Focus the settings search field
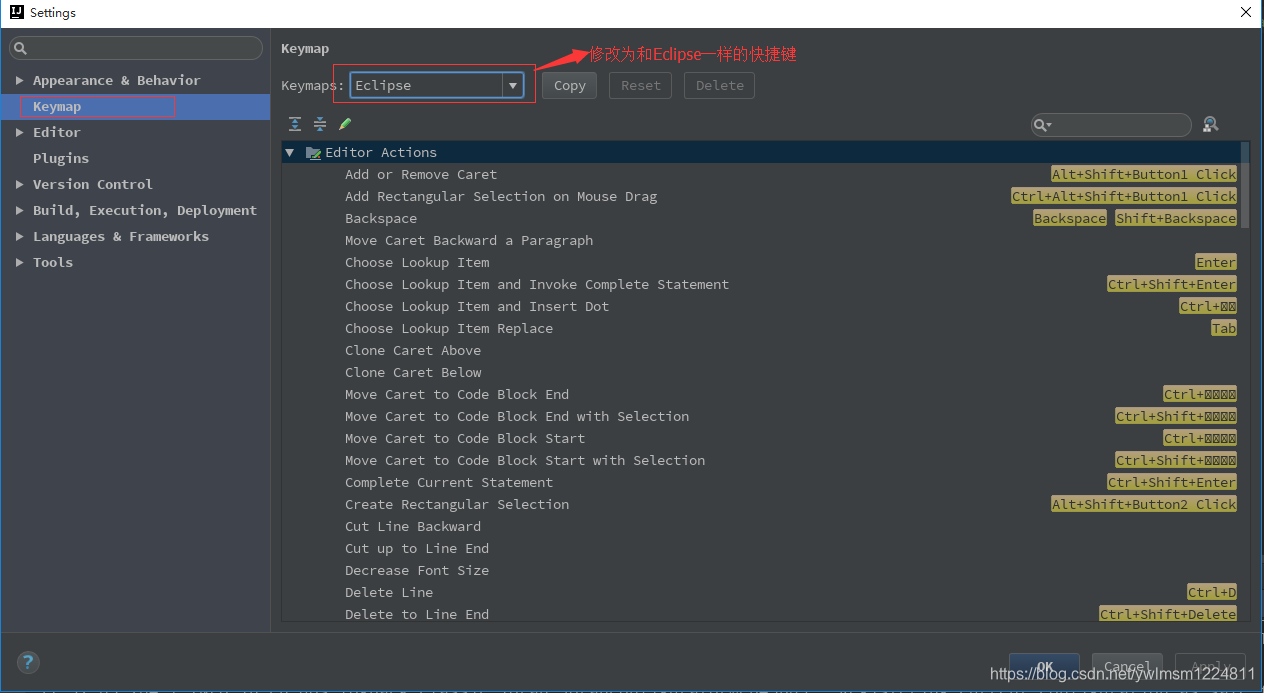1264x693 pixels. [x=136, y=48]
